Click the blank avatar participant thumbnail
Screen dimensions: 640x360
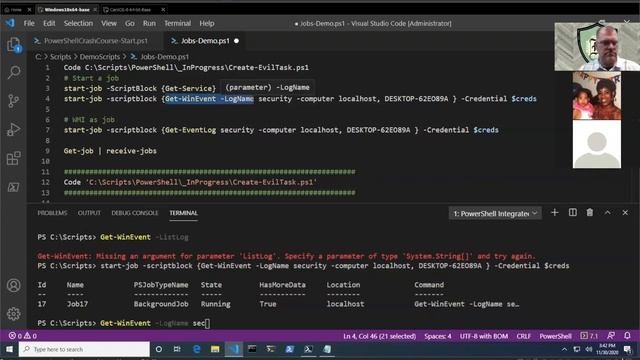click(596, 144)
